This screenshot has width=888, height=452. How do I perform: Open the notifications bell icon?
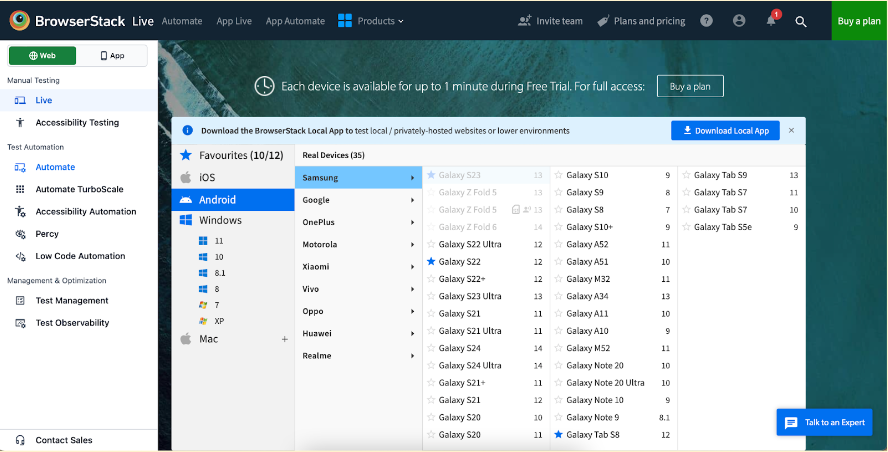click(771, 21)
